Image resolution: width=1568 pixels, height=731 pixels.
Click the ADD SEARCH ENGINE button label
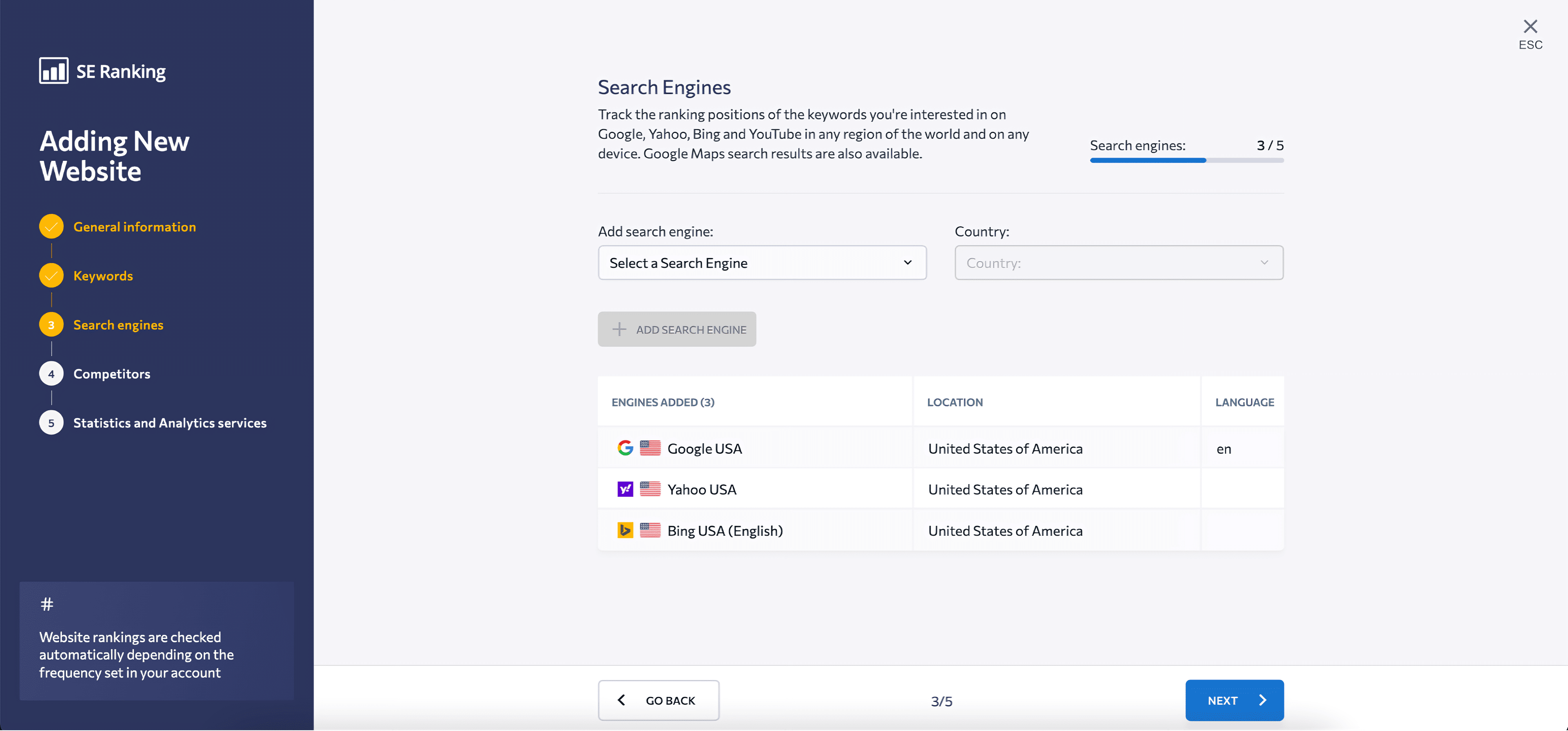click(x=691, y=330)
